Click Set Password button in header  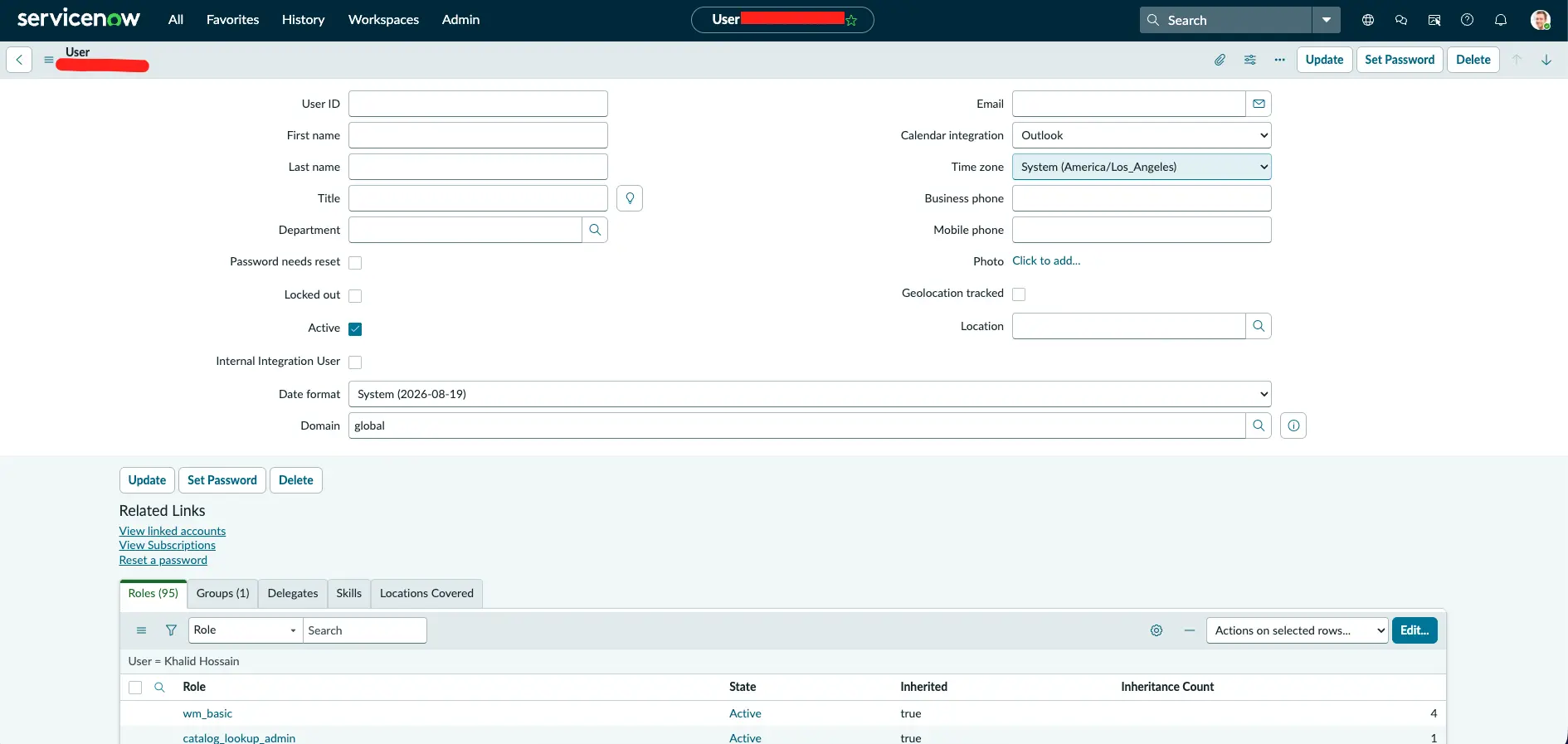coord(1400,60)
